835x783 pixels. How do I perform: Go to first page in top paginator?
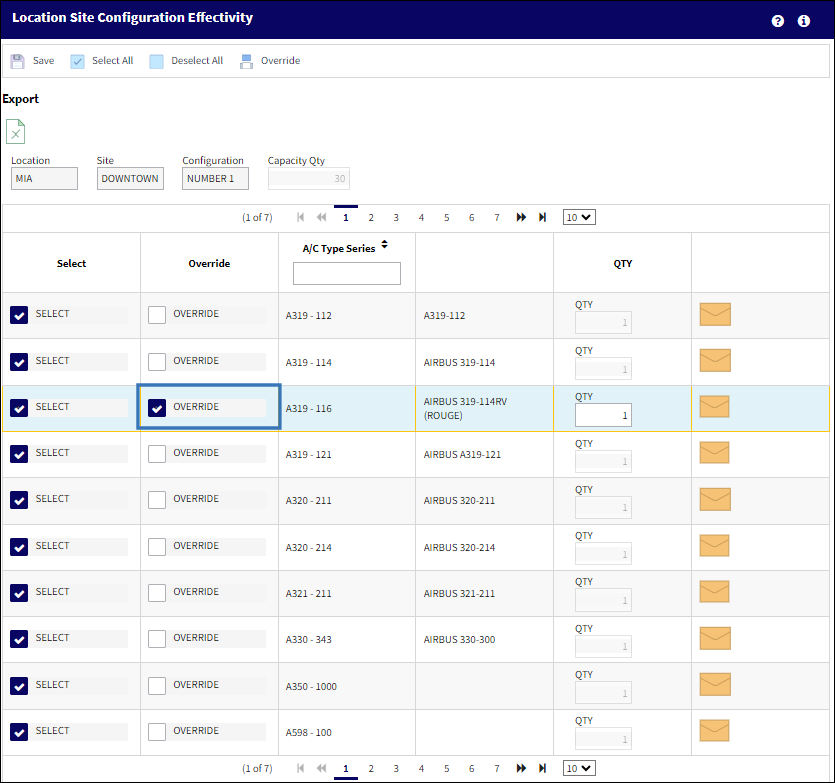[x=300, y=217]
